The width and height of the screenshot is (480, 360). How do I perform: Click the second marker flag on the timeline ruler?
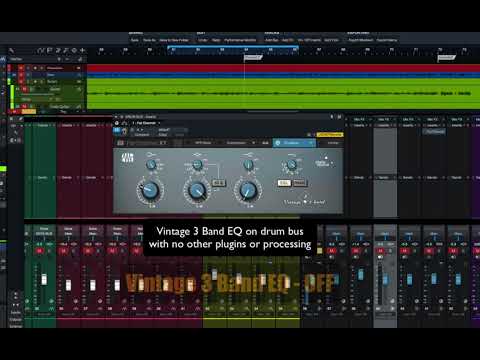click(446, 58)
